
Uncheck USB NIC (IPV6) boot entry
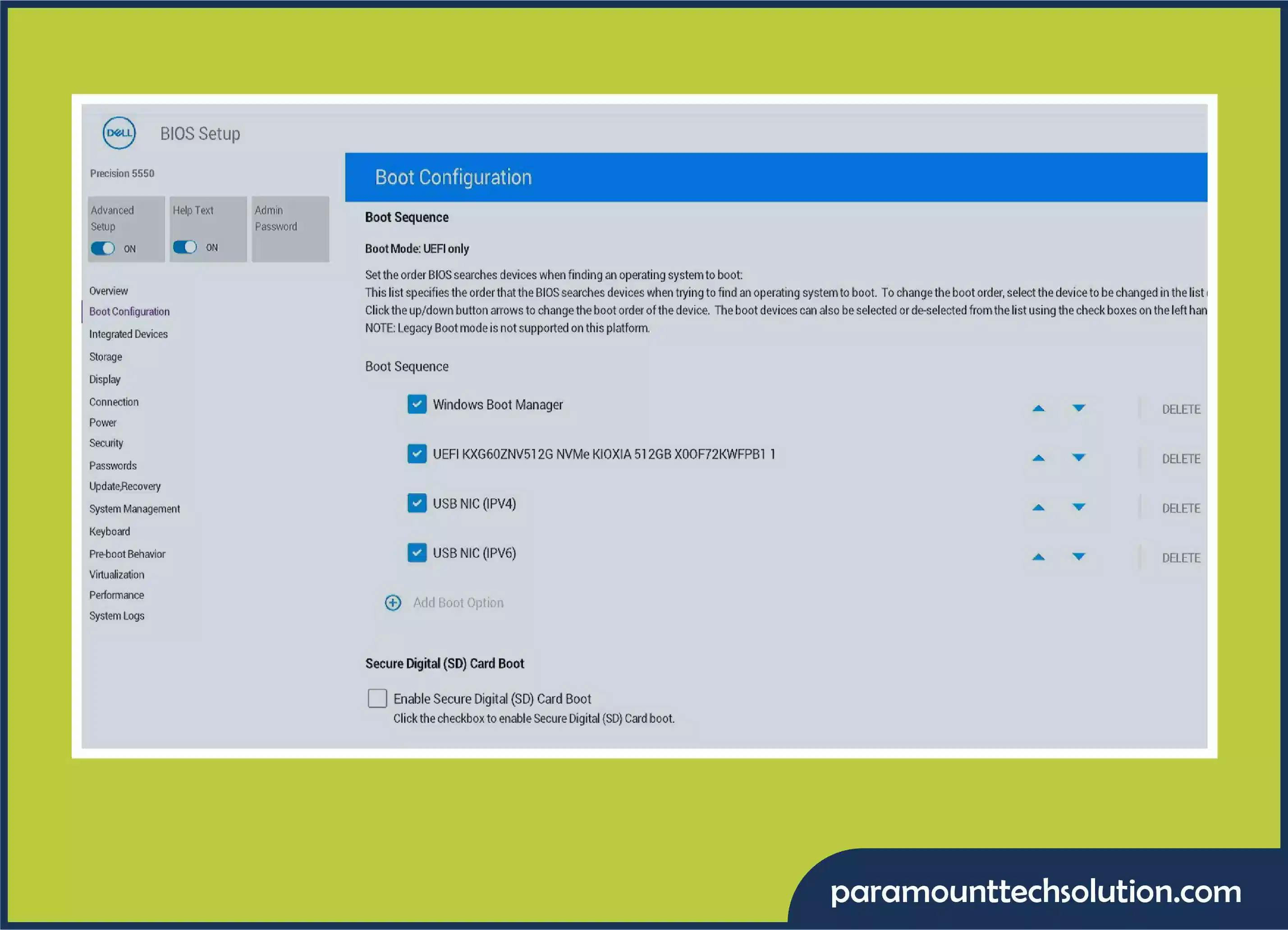[417, 552]
